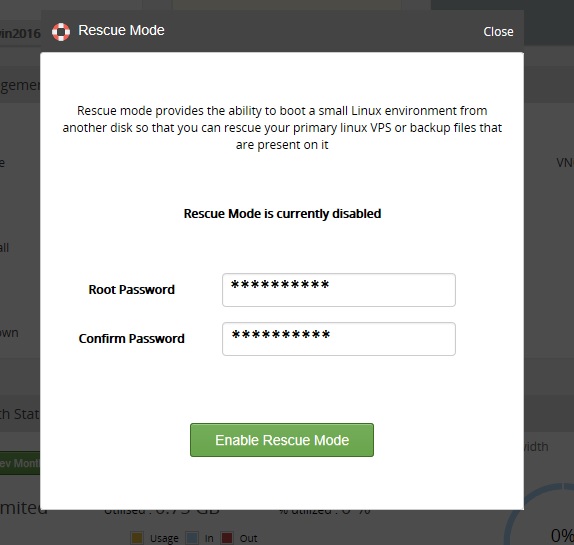
Task: Click Enable Rescue Mode button
Action: [x=282, y=440]
